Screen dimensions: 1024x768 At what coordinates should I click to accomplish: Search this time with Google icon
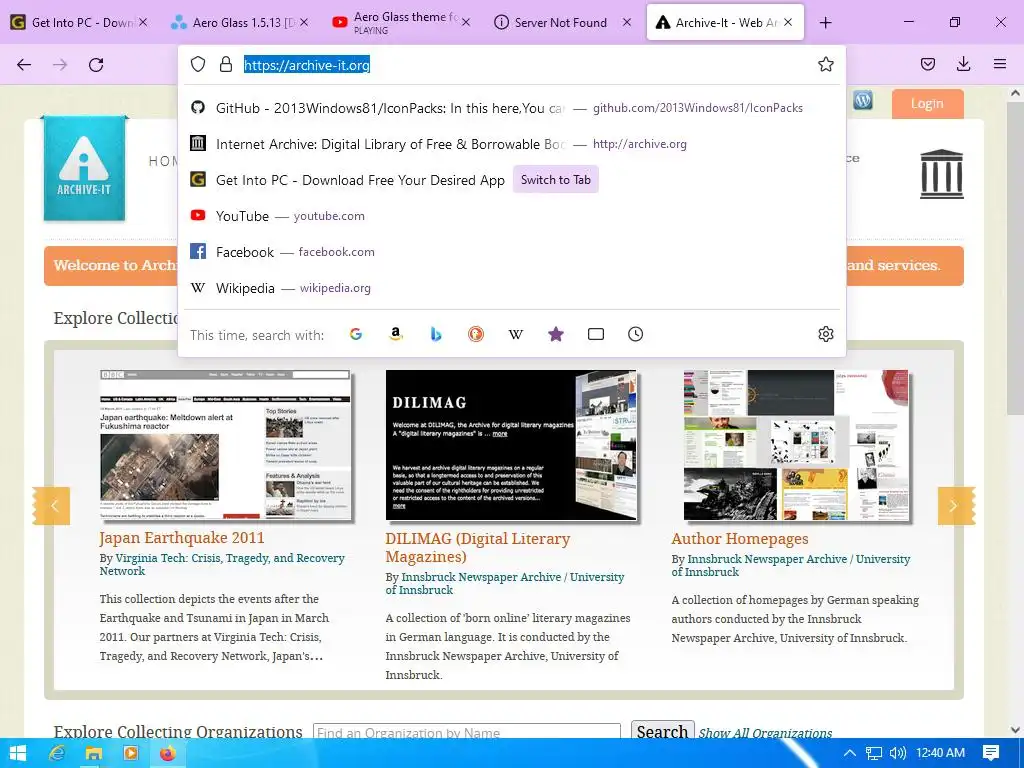pyautogui.click(x=356, y=334)
